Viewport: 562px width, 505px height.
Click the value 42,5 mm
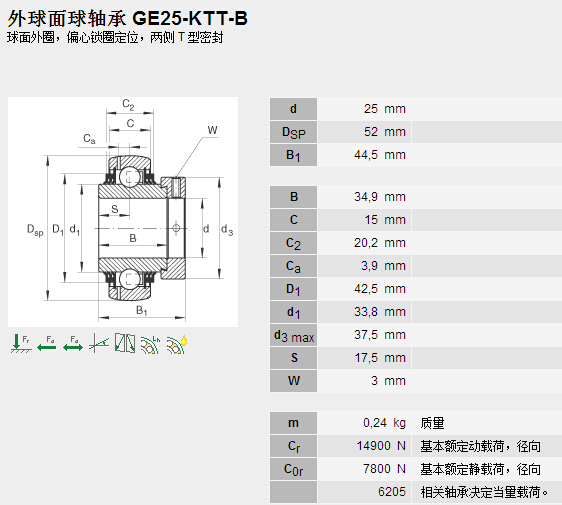pyautogui.click(x=380, y=288)
